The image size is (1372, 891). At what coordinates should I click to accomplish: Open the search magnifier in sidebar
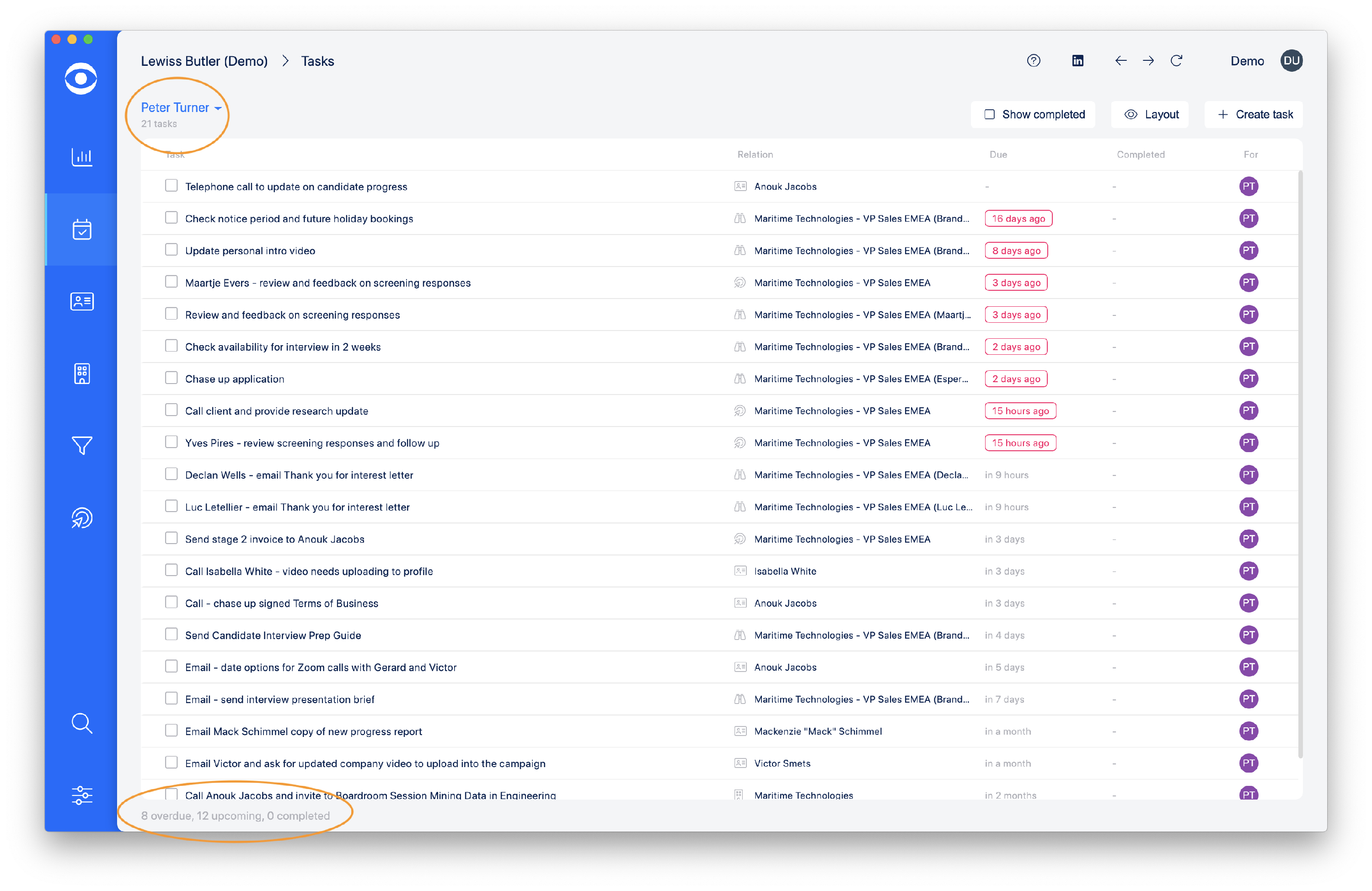click(x=81, y=723)
